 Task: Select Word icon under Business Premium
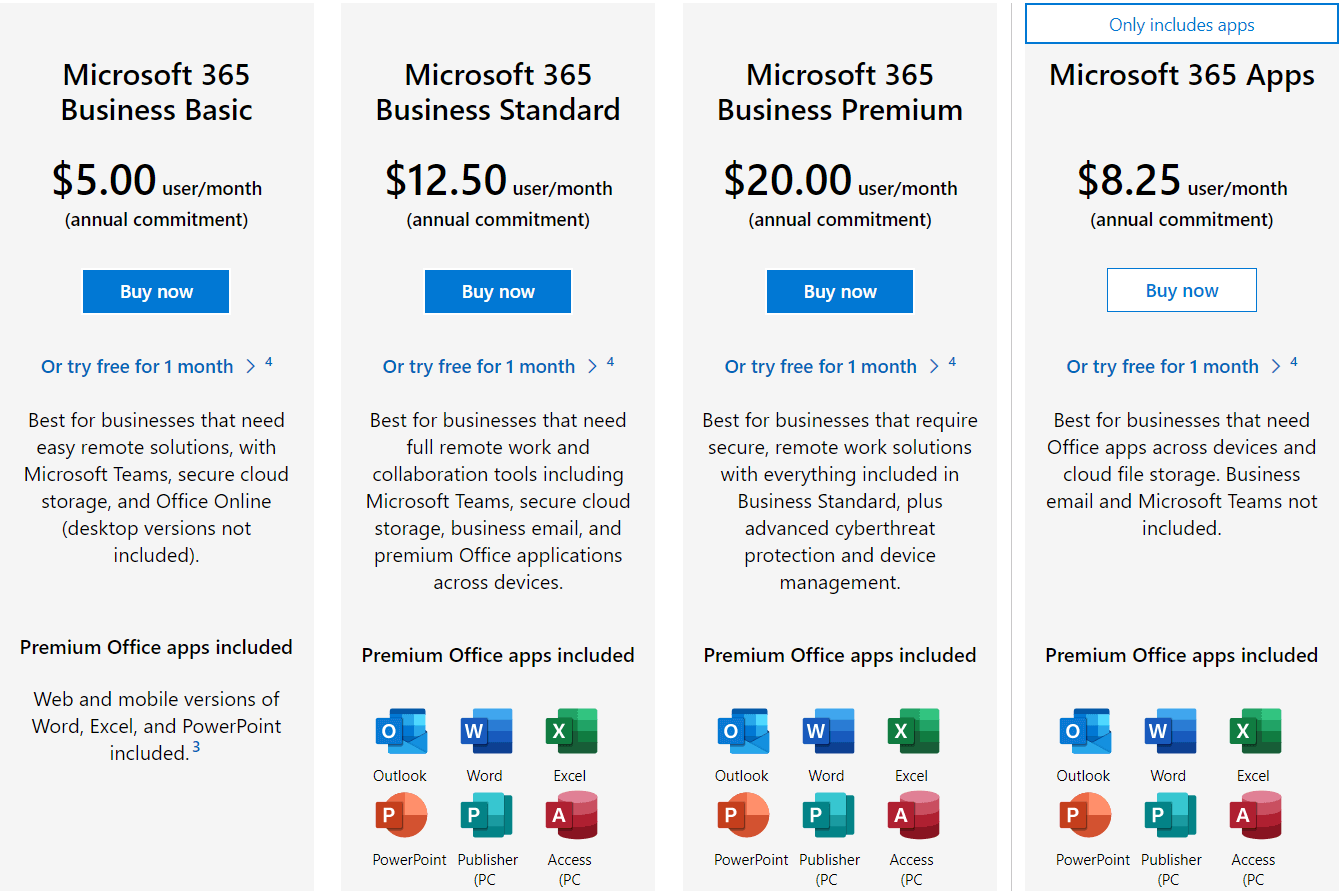click(828, 731)
